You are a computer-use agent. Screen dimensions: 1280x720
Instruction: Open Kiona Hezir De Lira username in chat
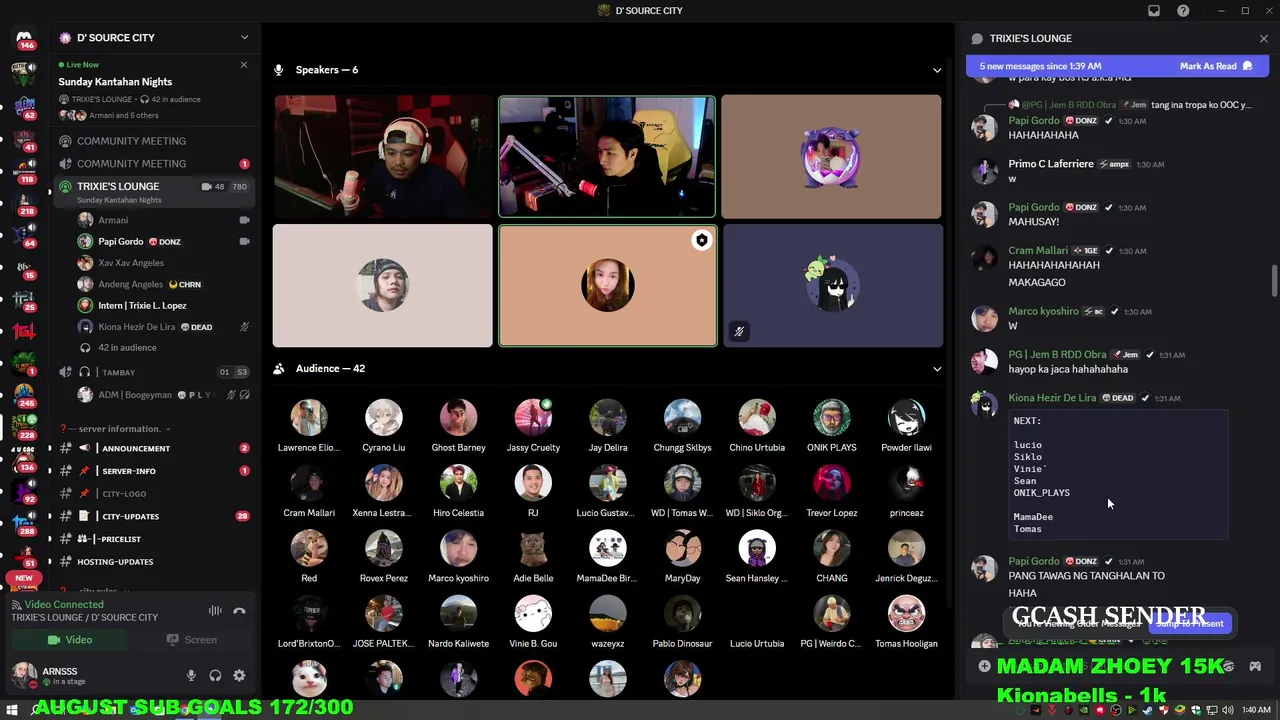point(1052,398)
